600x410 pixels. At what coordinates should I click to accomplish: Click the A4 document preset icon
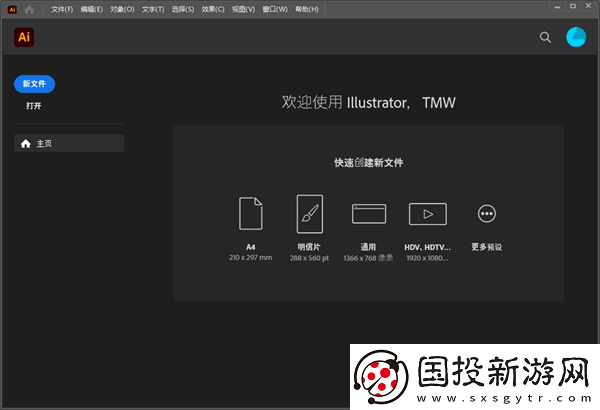(250, 214)
